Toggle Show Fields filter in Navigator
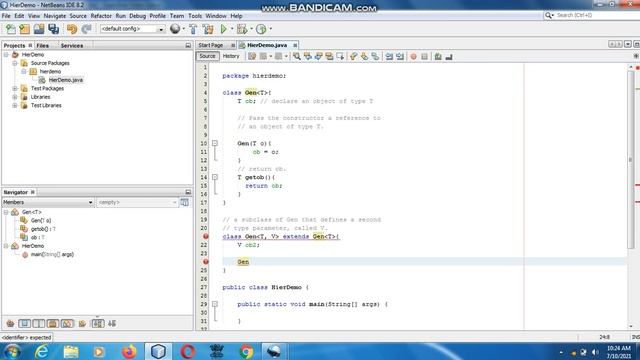The width and height of the screenshot is (640, 360). pos(24,324)
